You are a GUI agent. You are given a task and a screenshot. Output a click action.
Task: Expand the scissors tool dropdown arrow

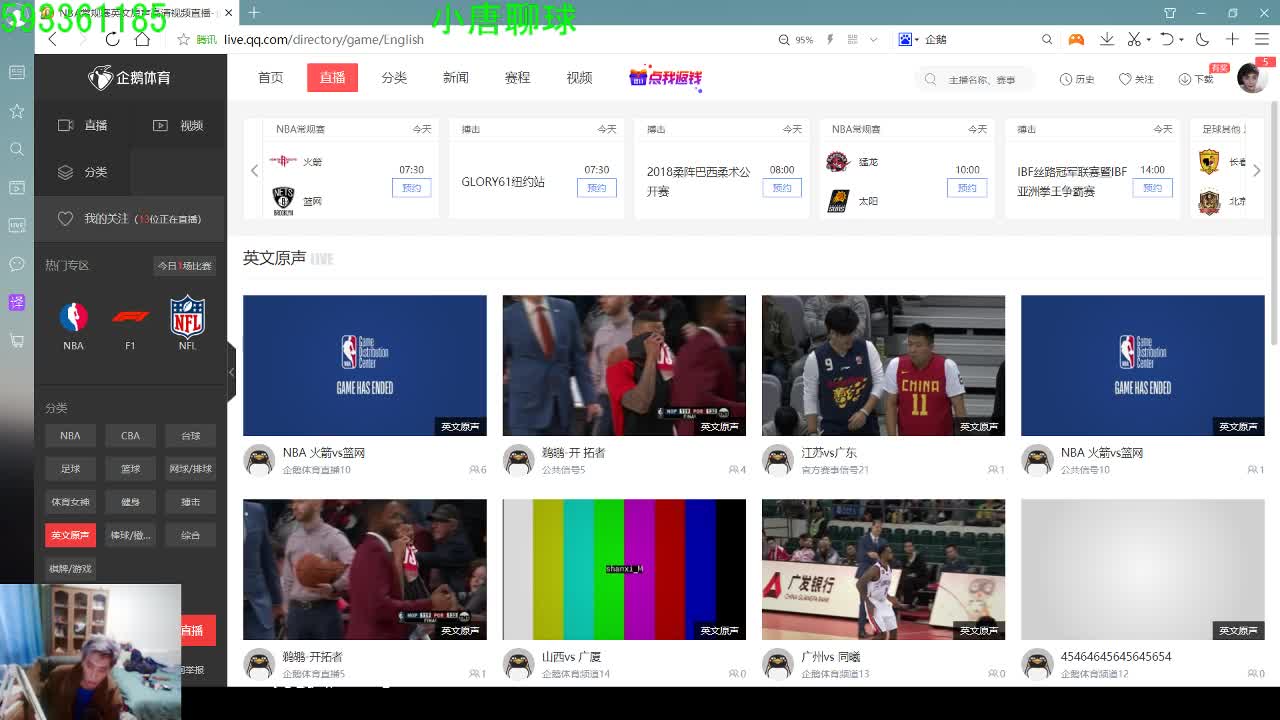pos(1148,40)
